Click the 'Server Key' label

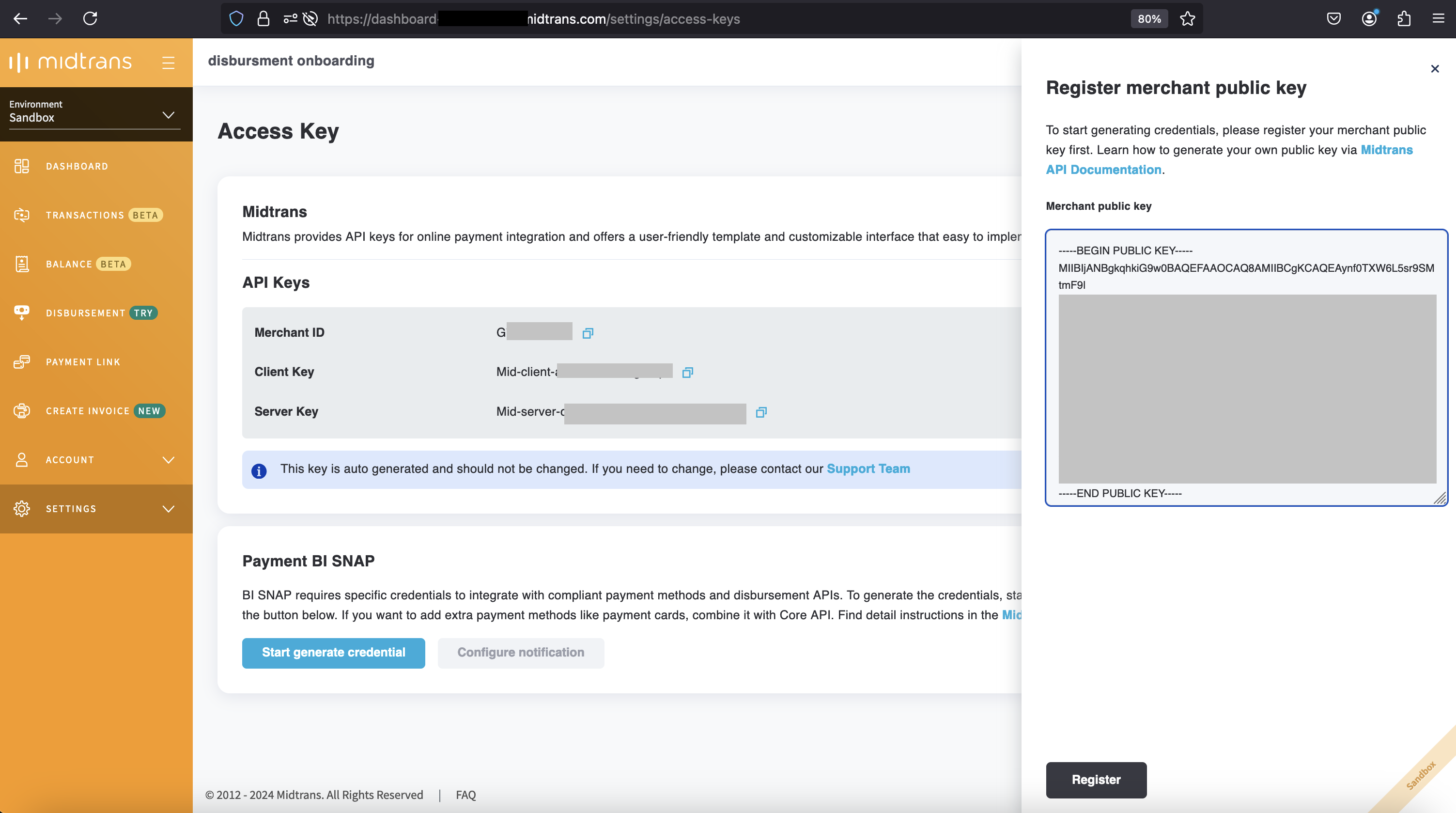pos(287,411)
